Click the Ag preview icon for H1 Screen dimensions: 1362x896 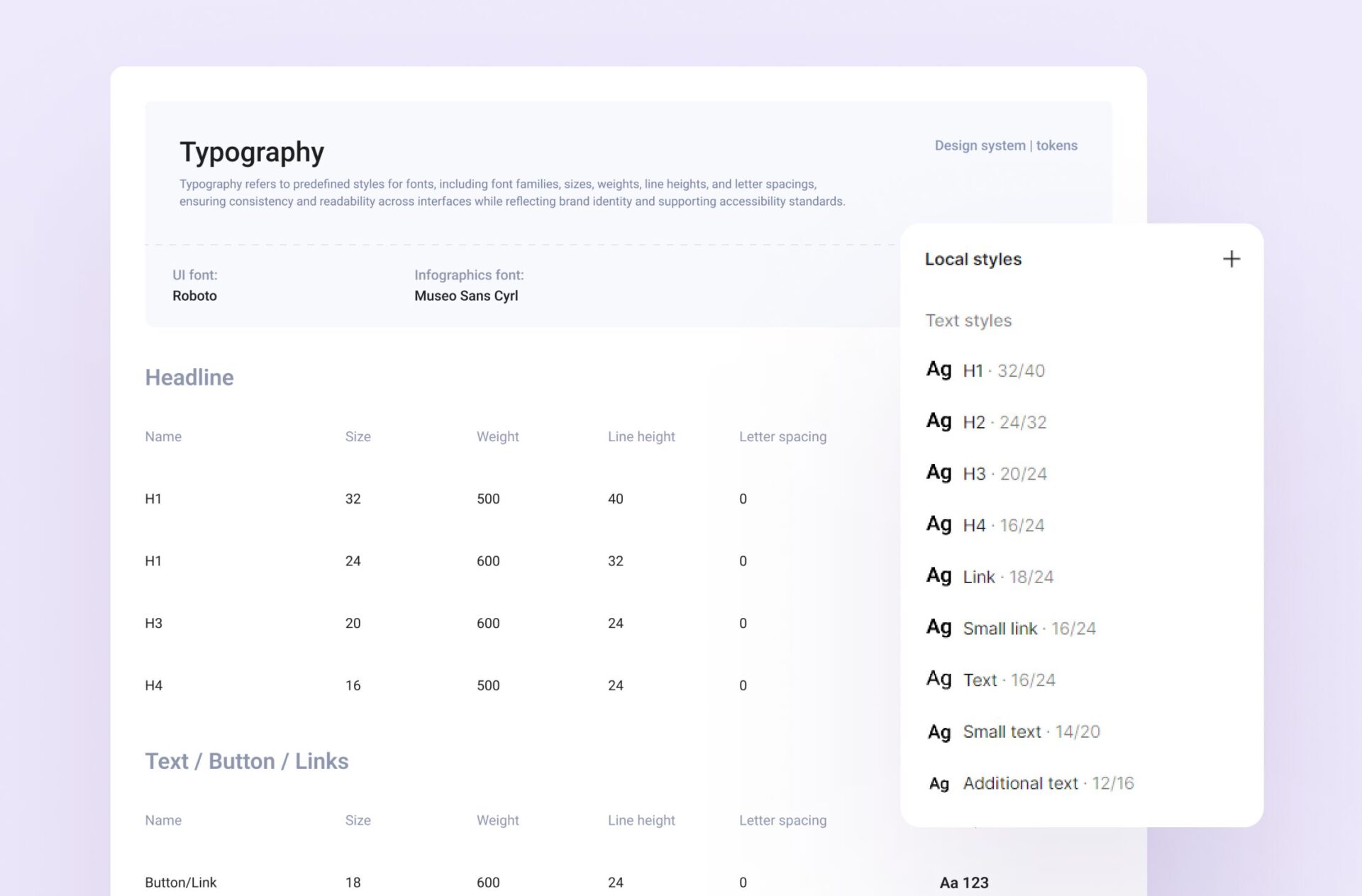coord(939,370)
